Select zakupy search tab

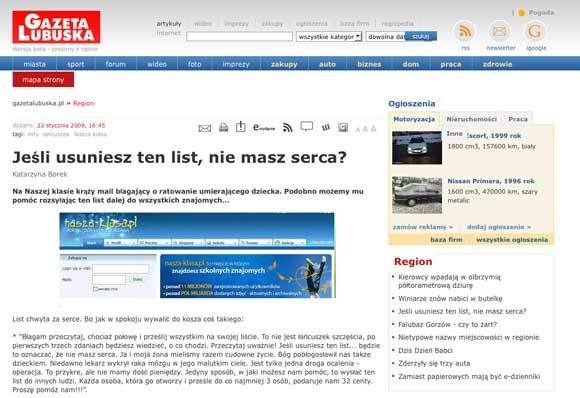coord(272,24)
